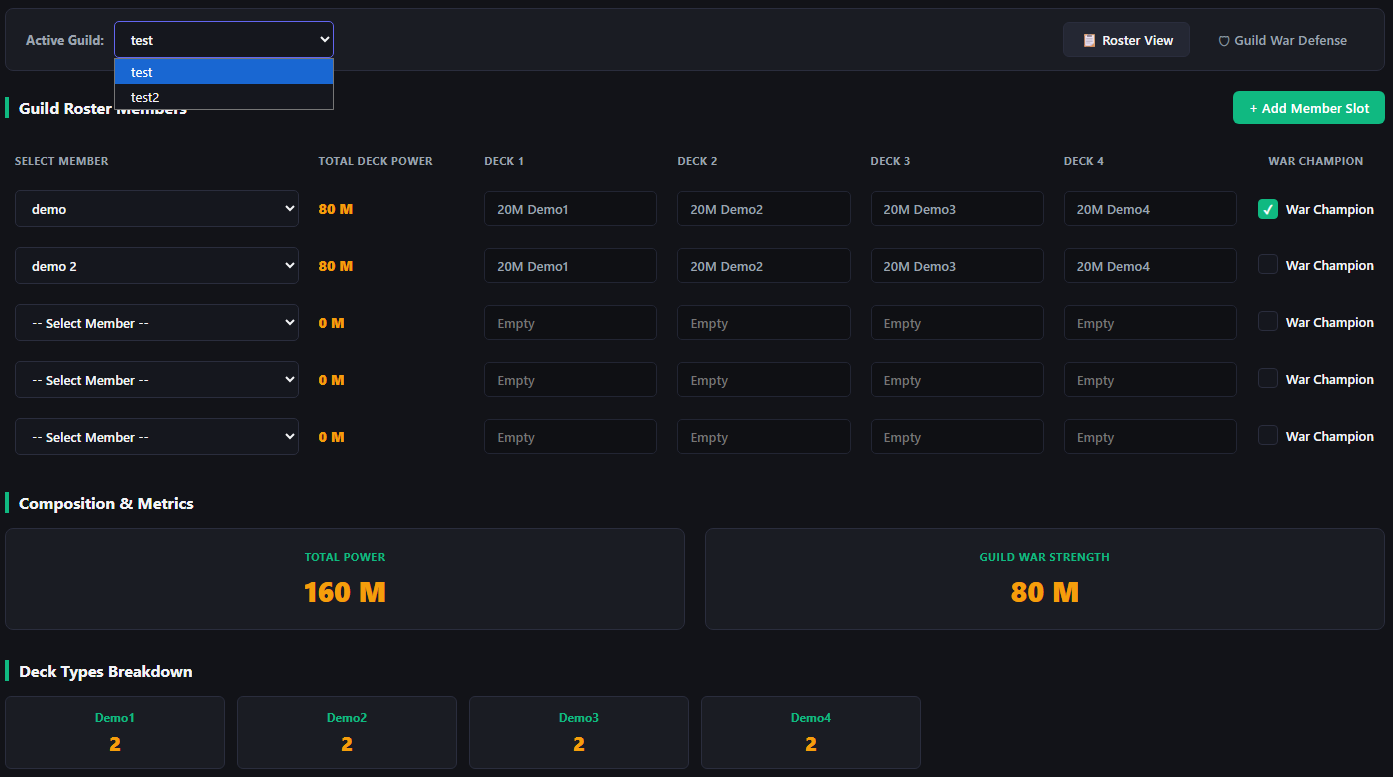Click the "Select Member" column header
This screenshot has height=777, width=1393.
62,161
